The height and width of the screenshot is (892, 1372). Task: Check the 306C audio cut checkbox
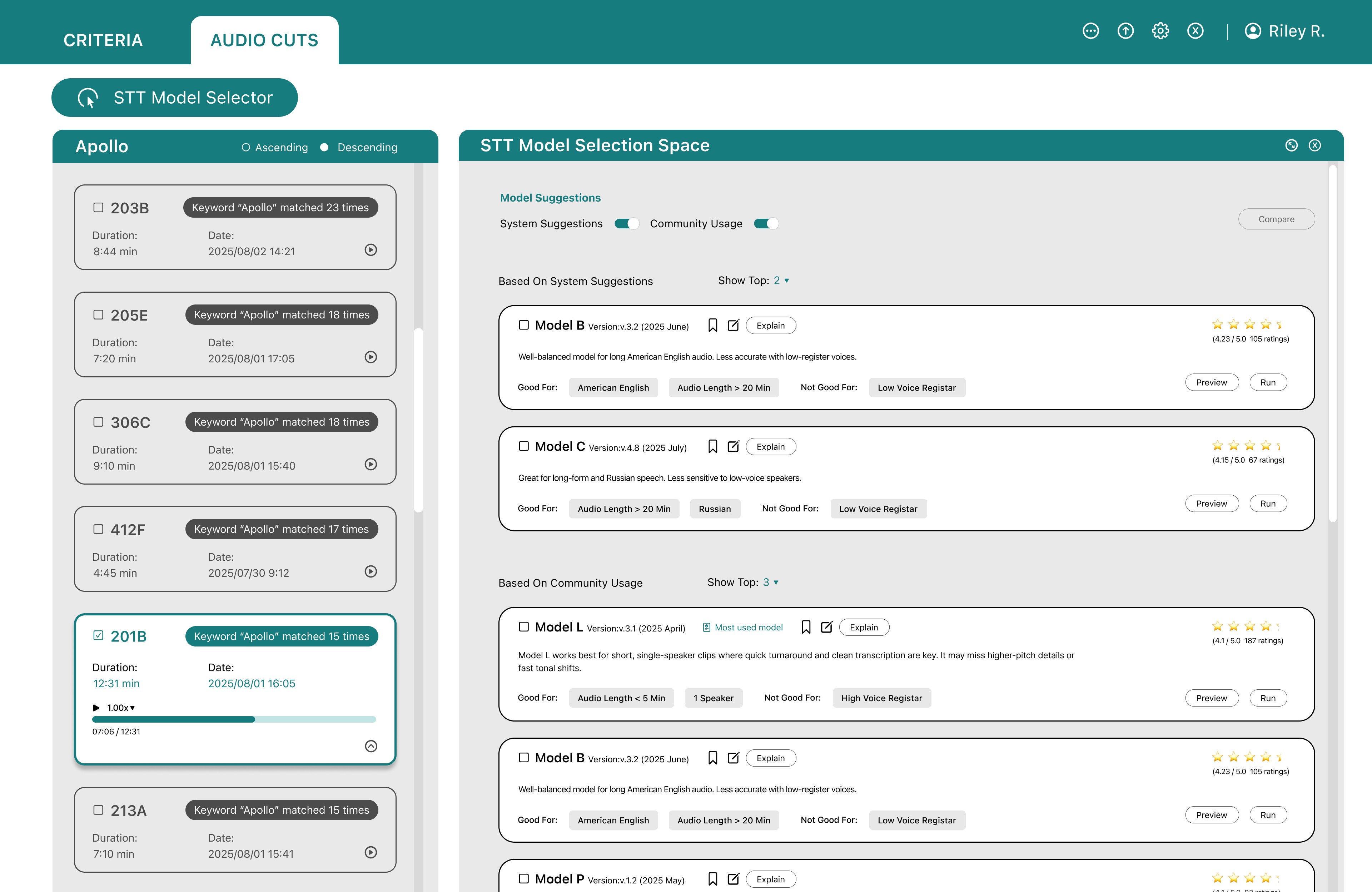pyautogui.click(x=99, y=422)
